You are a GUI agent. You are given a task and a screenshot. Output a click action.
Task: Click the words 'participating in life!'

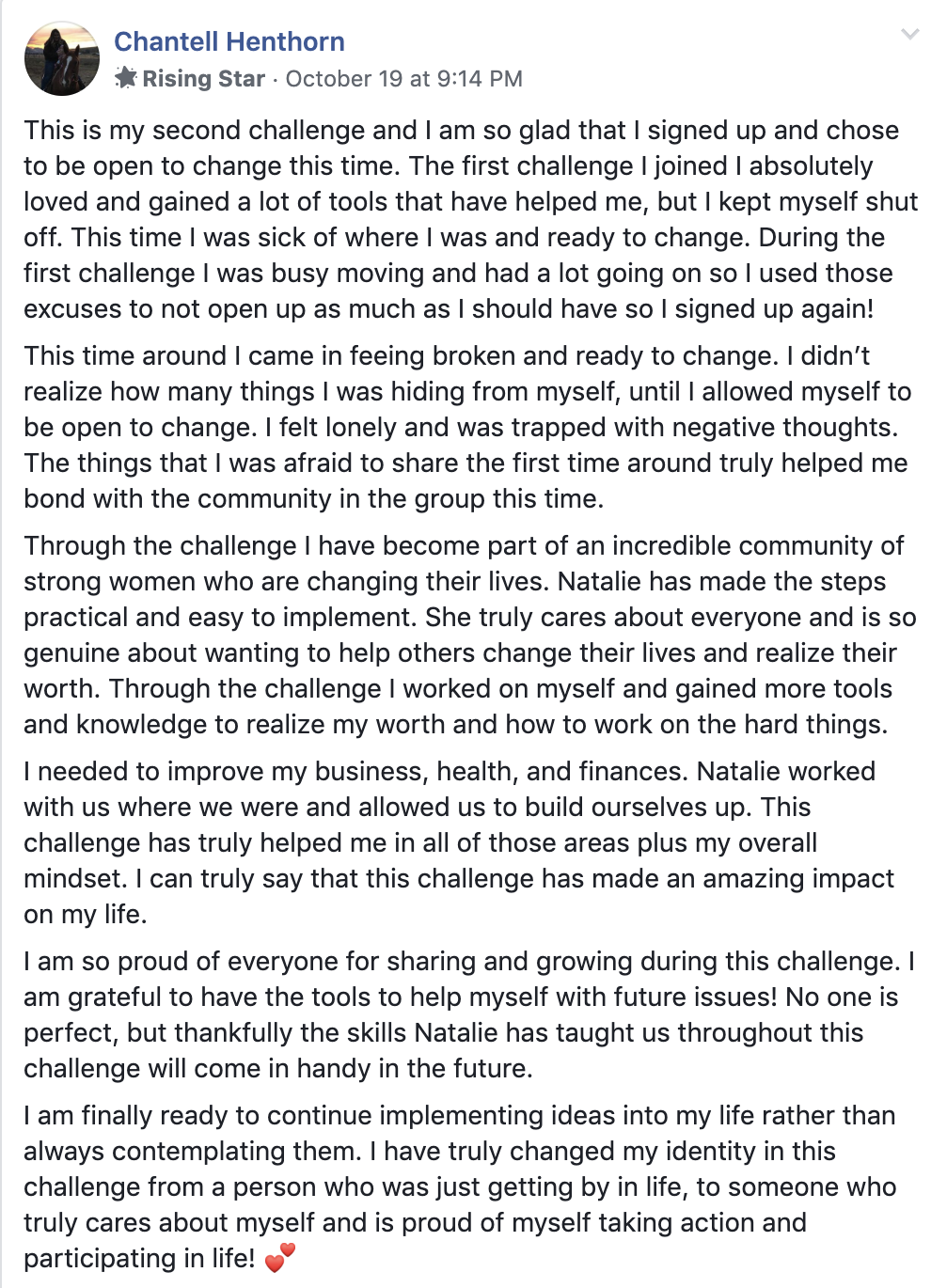pos(139,1258)
